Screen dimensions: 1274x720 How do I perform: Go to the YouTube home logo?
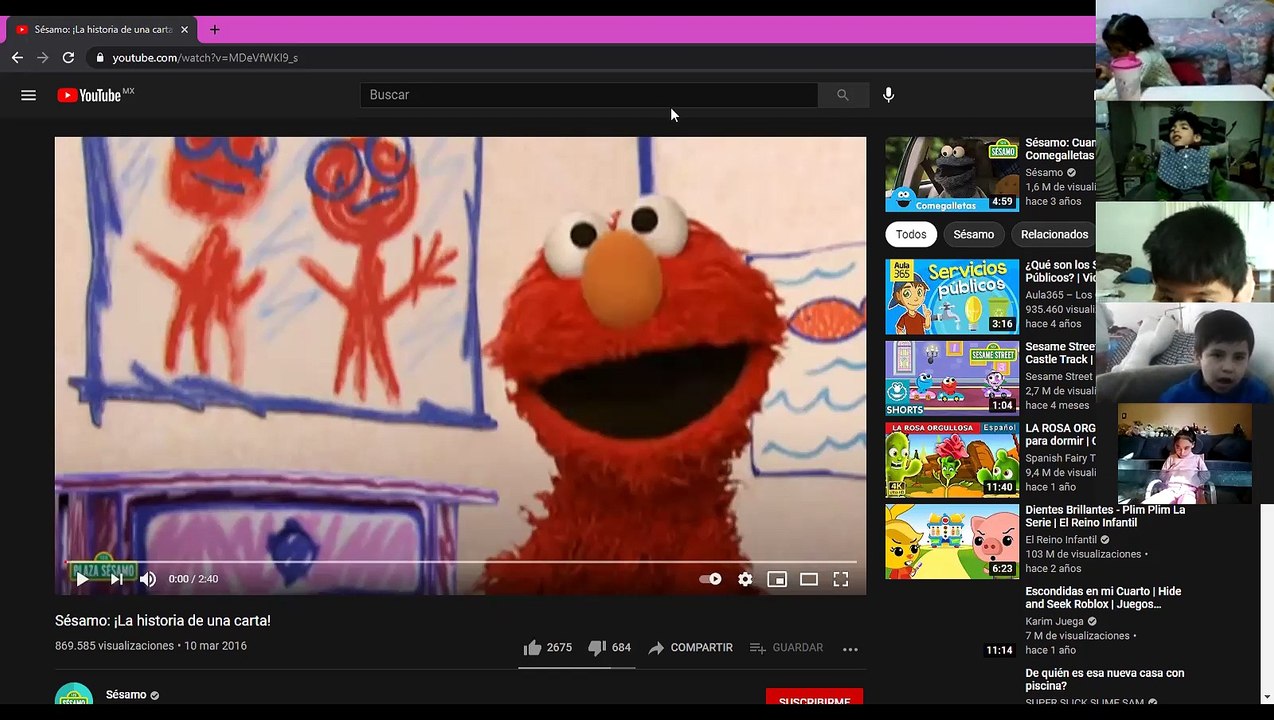tap(95, 95)
